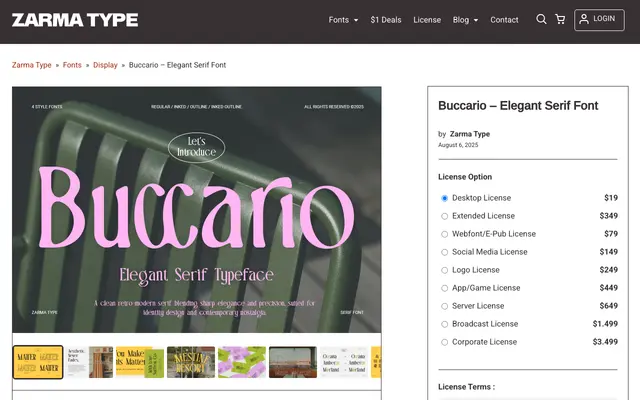
Task: Select the Oceana Amberto Morland thumbnail
Action: pos(344,362)
